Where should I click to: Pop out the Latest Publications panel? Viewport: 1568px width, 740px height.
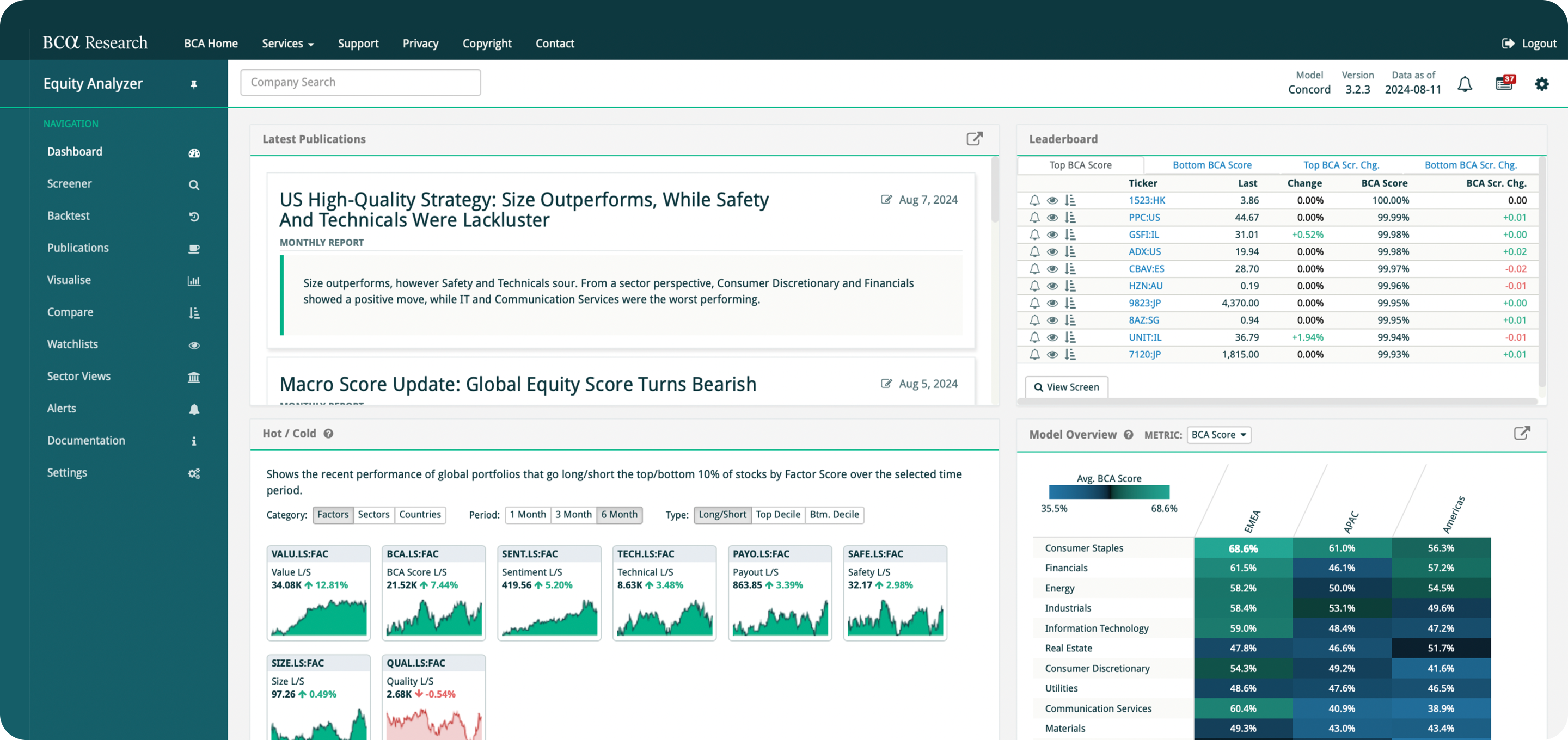pos(974,139)
